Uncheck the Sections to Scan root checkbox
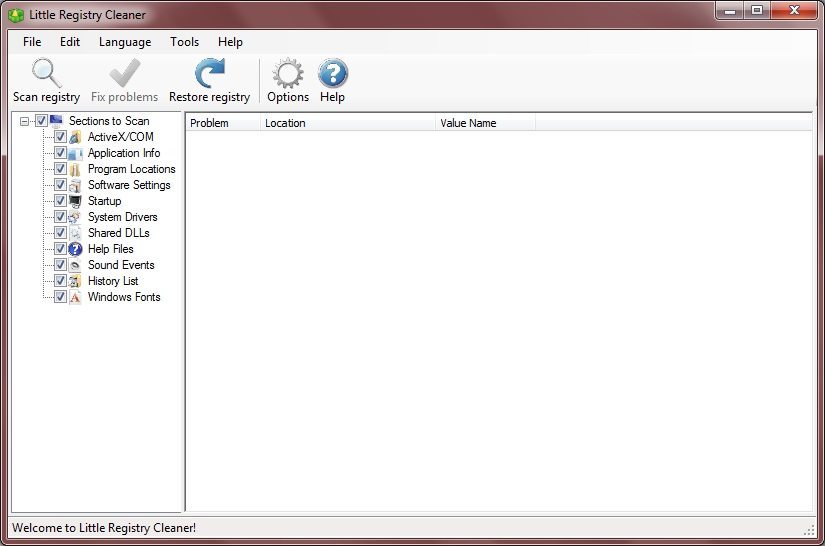 pyautogui.click(x=41, y=121)
